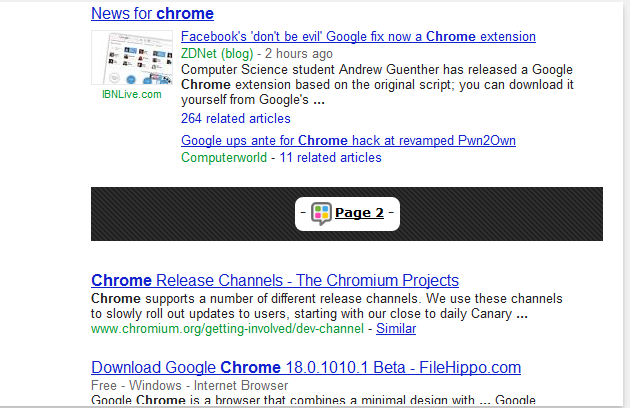Click the ZDNet (blog) source text

[217, 53]
